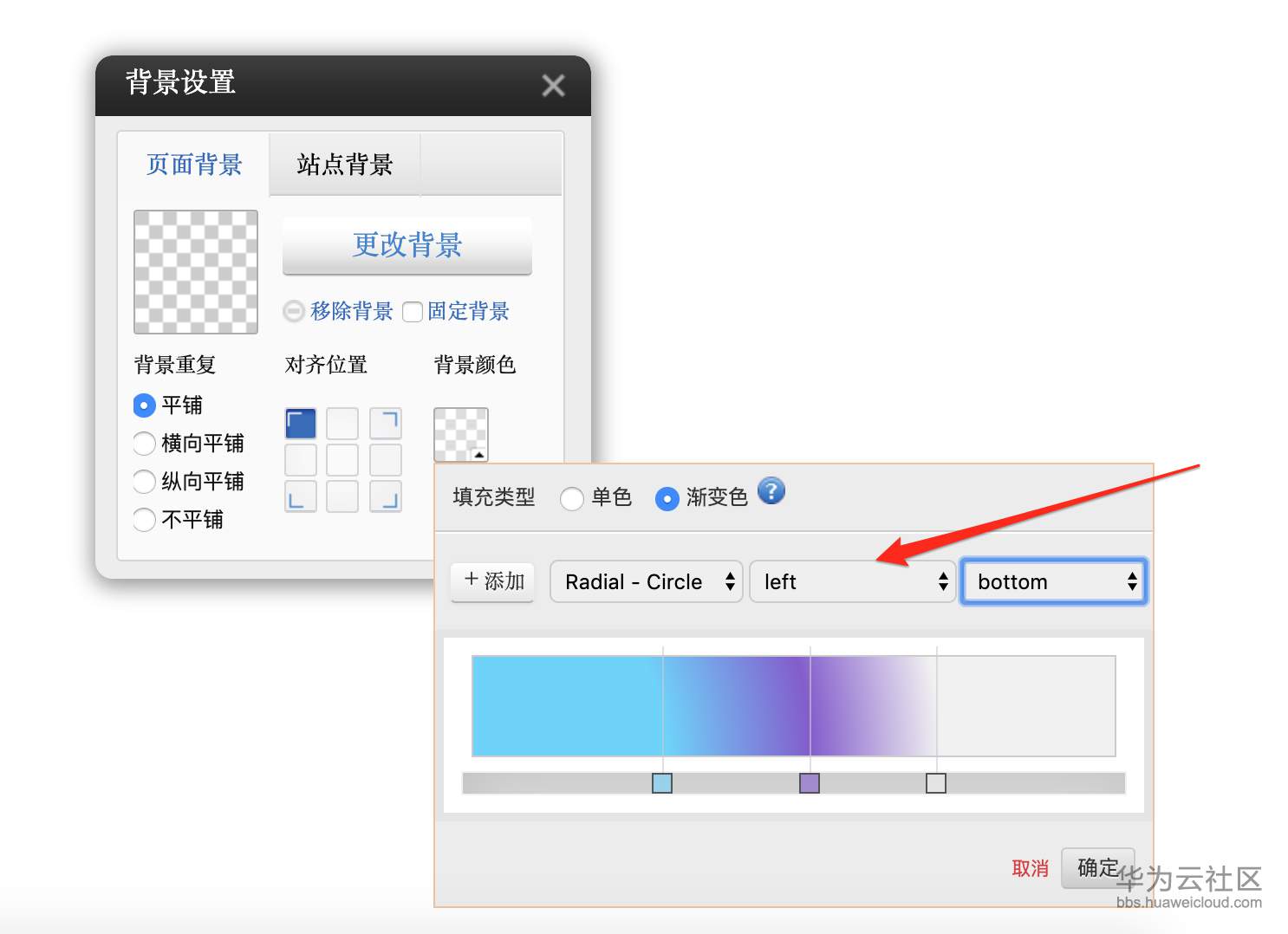Select the 纵向平铺 radio option
1288x934 pixels.
tap(145, 482)
